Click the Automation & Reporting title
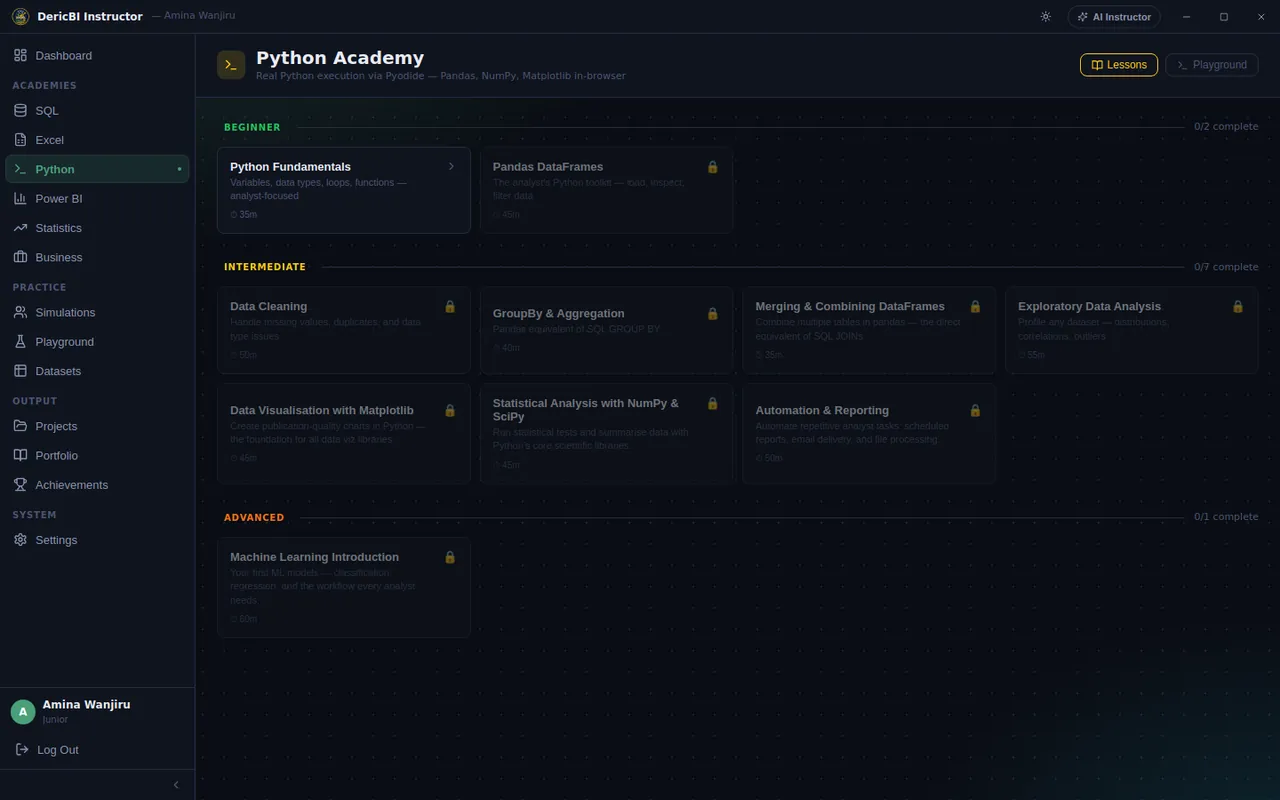This screenshot has width=1280, height=800. point(822,410)
